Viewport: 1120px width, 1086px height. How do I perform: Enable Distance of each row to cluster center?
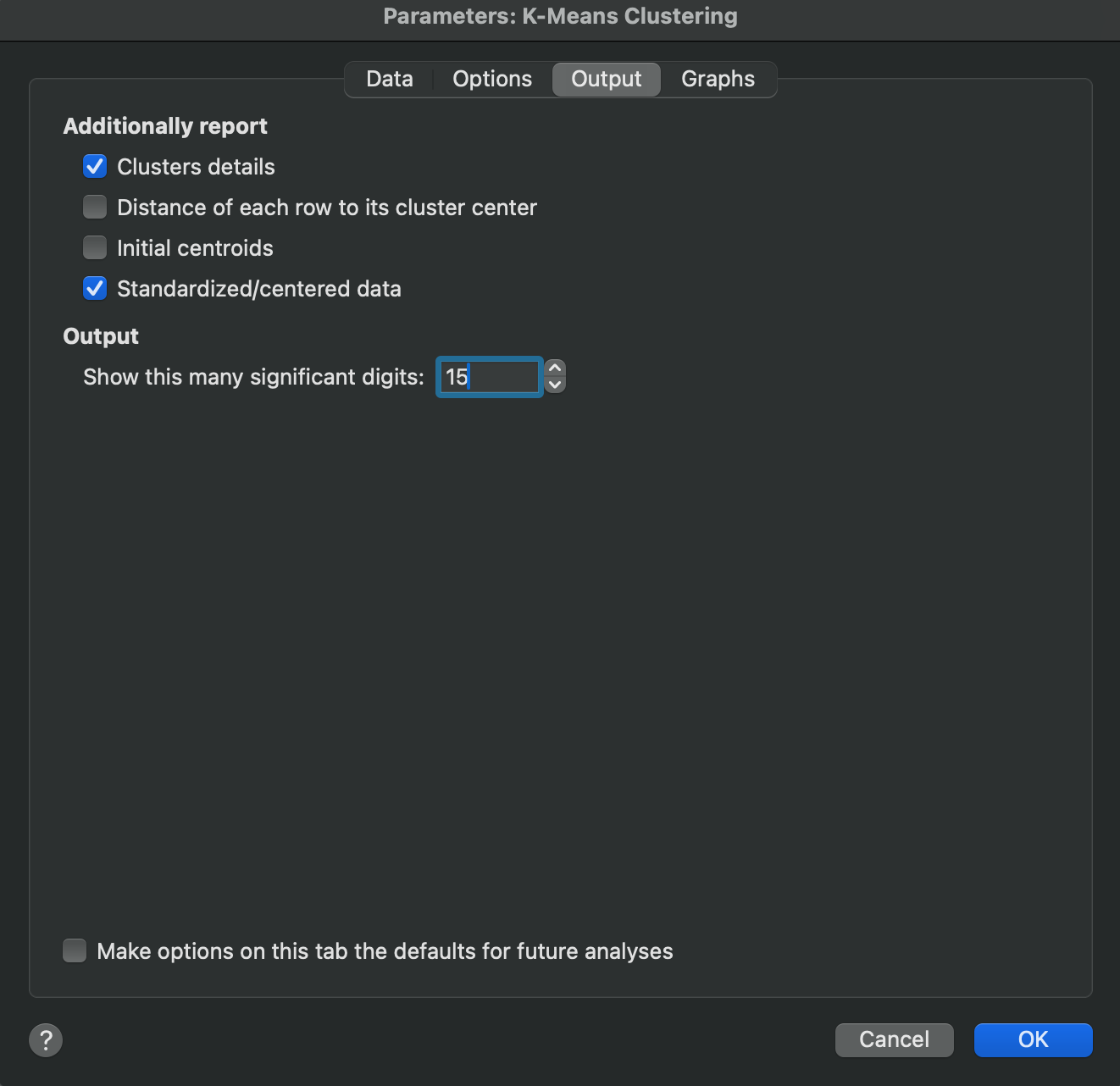95,208
